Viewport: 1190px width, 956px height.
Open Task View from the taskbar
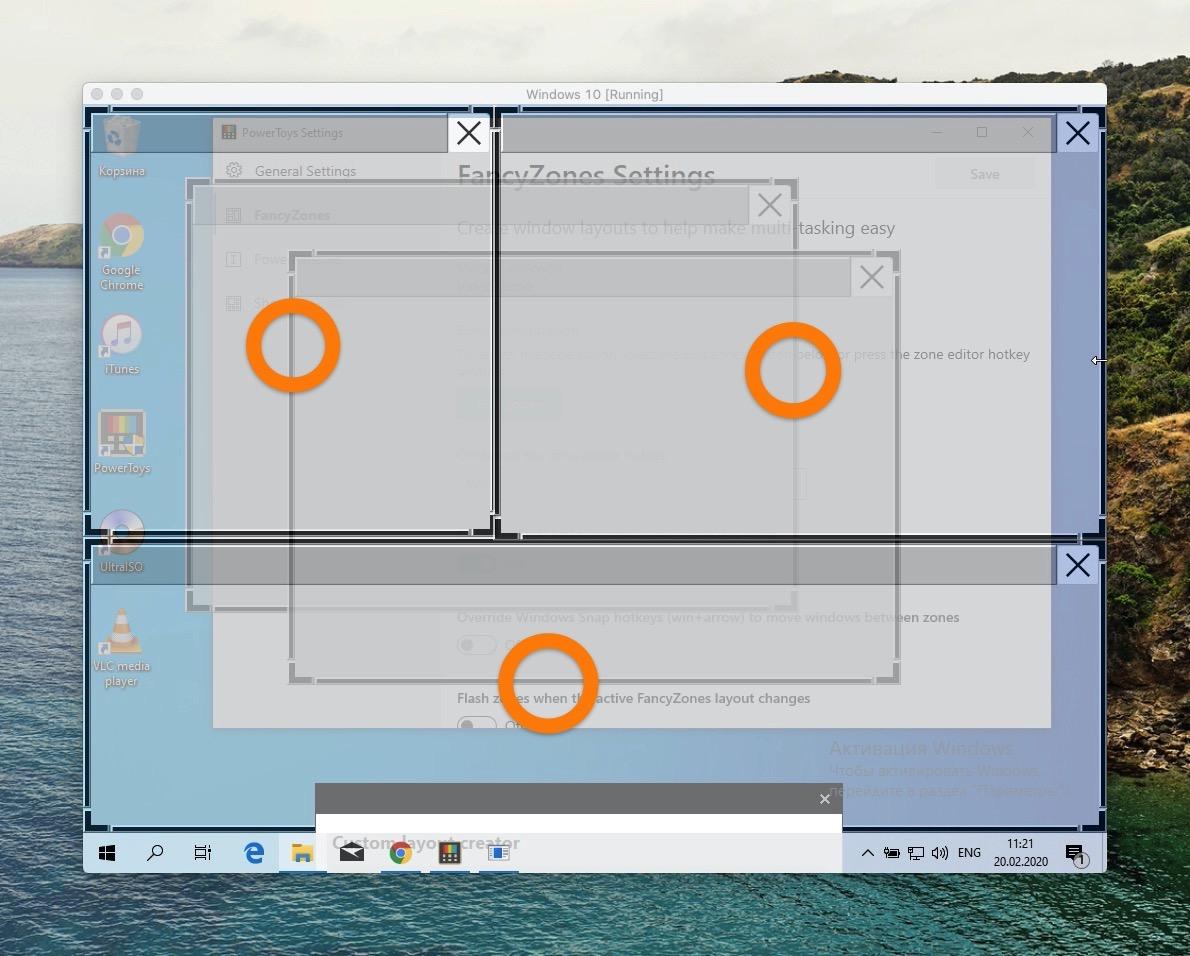pyautogui.click(x=203, y=853)
